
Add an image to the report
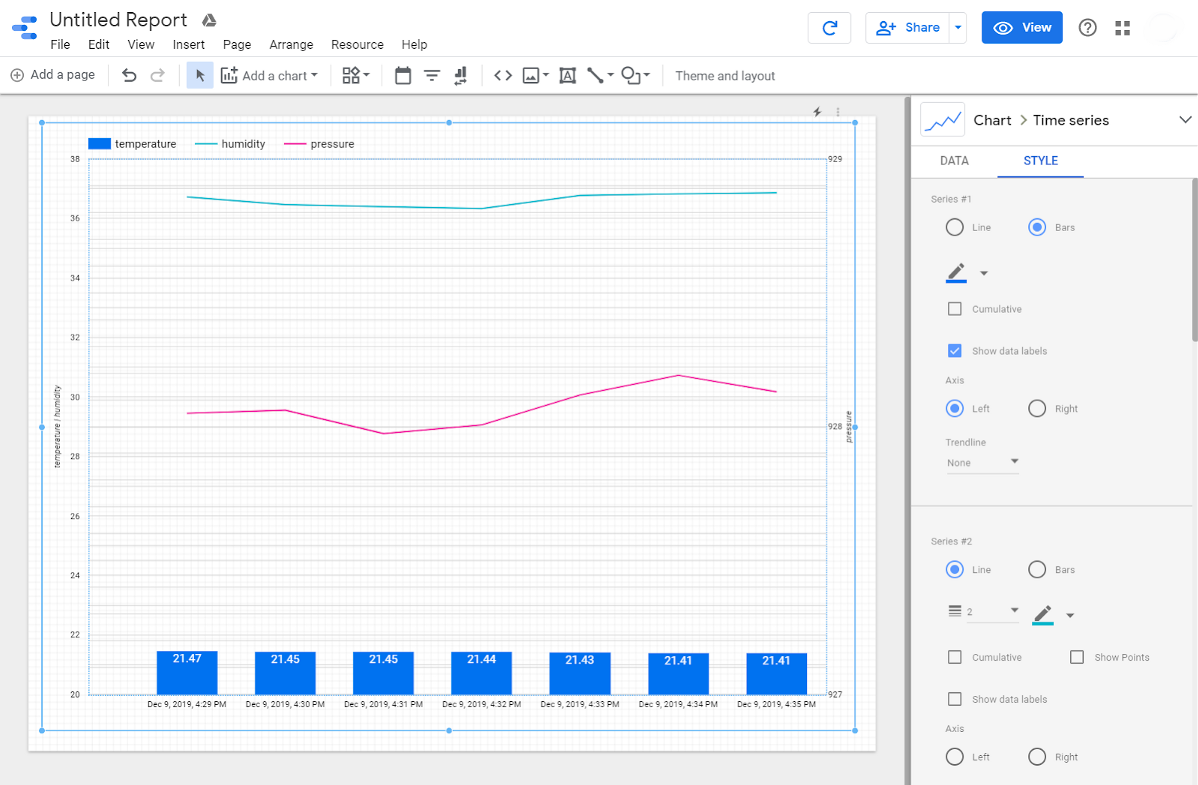pyautogui.click(x=530, y=75)
